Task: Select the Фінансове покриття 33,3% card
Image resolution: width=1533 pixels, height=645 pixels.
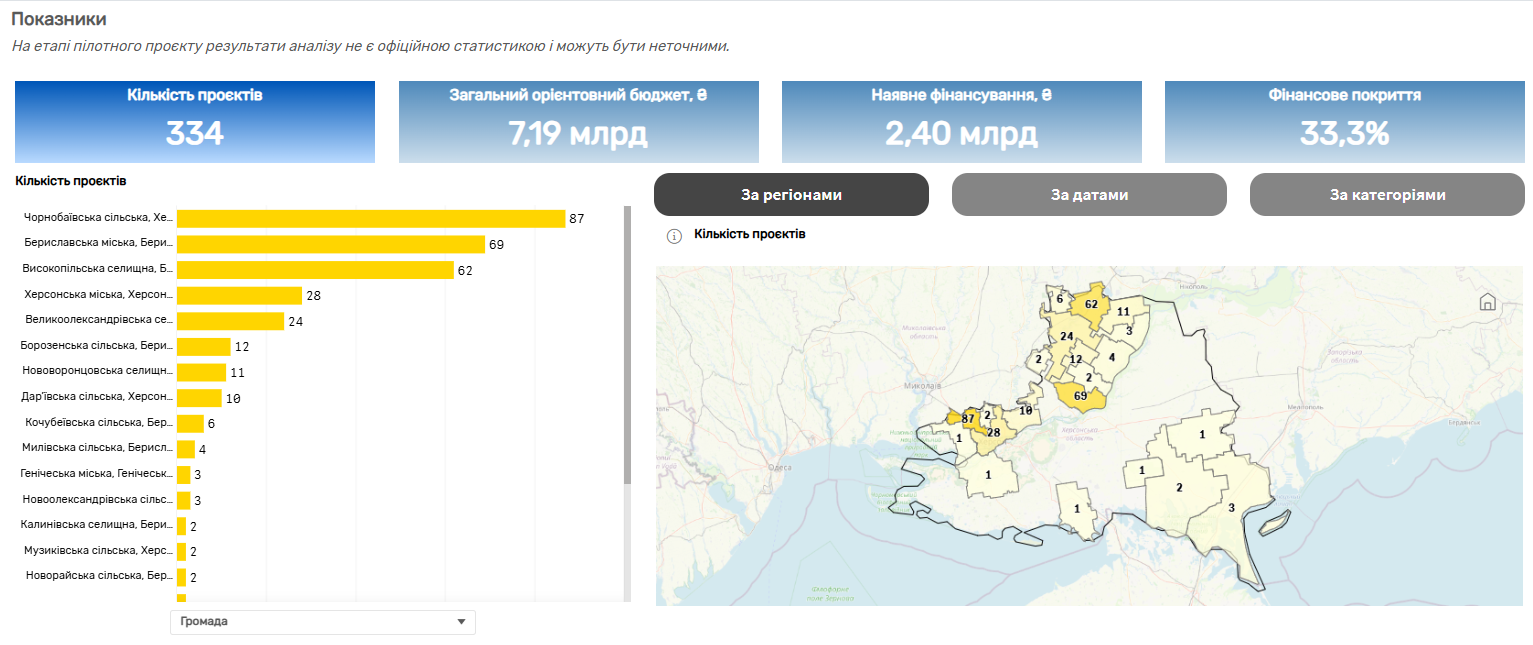Action: coord(1344,121)
